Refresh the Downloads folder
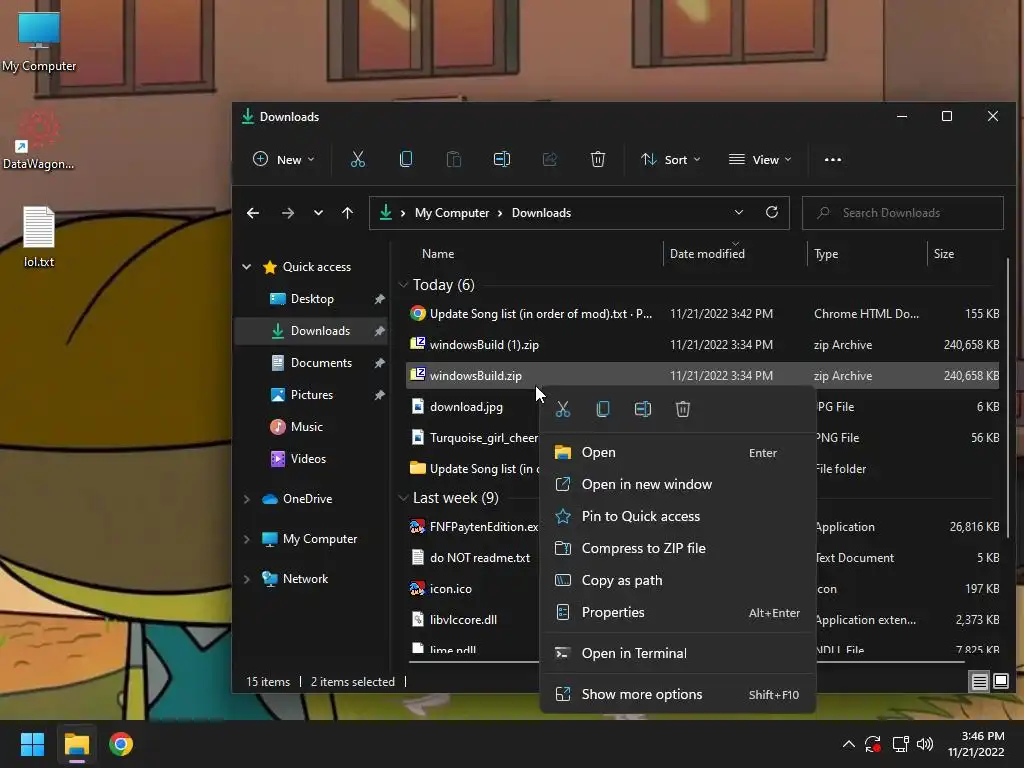The width and height of the screenshot is (1024, 768). 772,212
